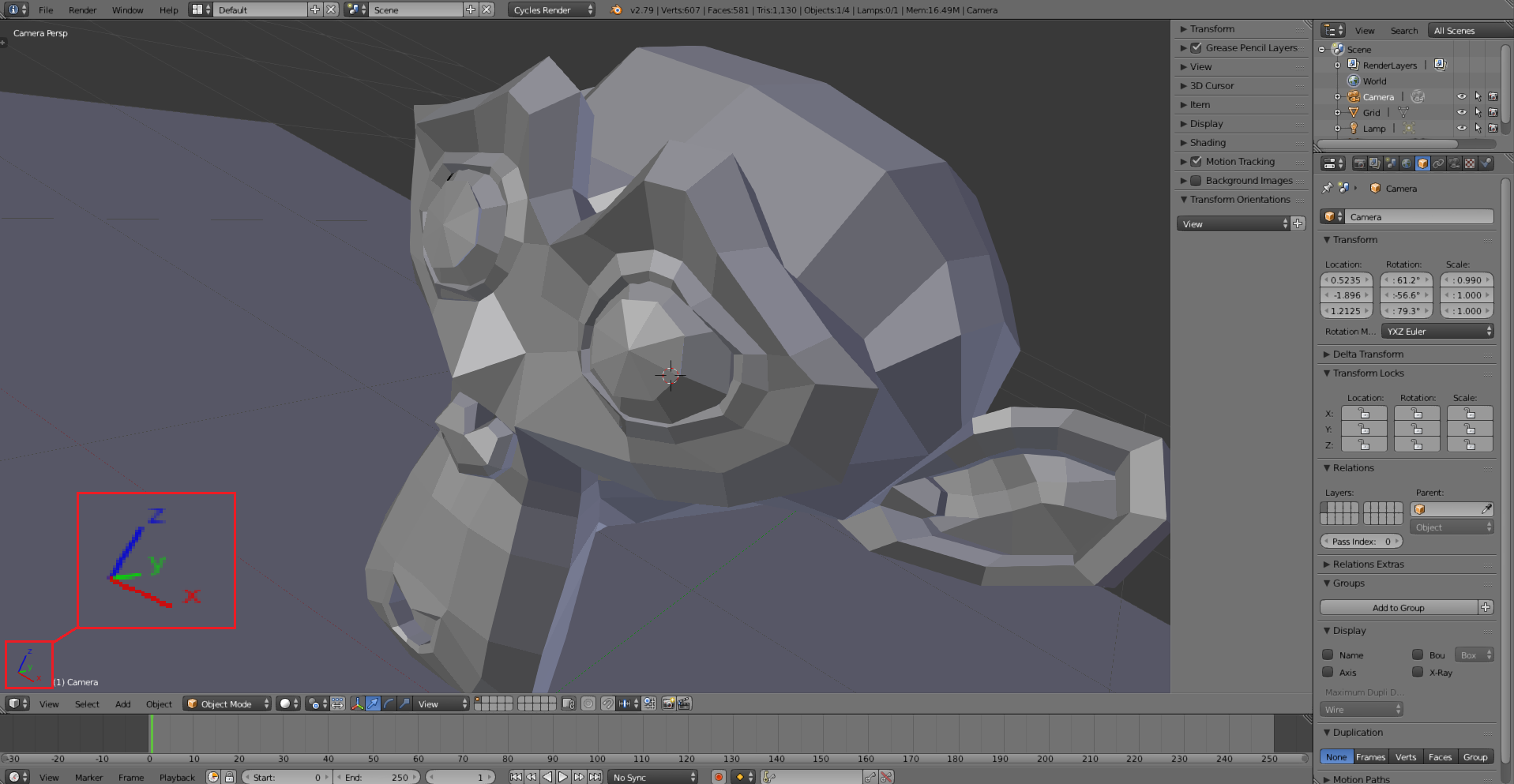Screen dimensions: 1514x784
Task: Toggle the location X lock
Action: [1364, 413]
